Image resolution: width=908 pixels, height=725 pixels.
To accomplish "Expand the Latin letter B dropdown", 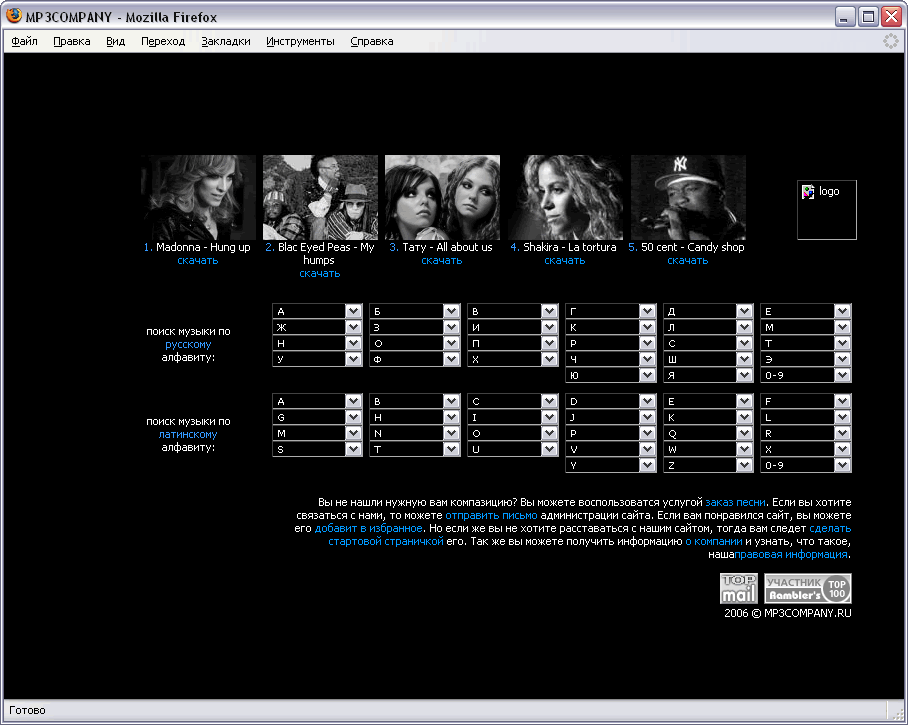I will coord(415,401).
